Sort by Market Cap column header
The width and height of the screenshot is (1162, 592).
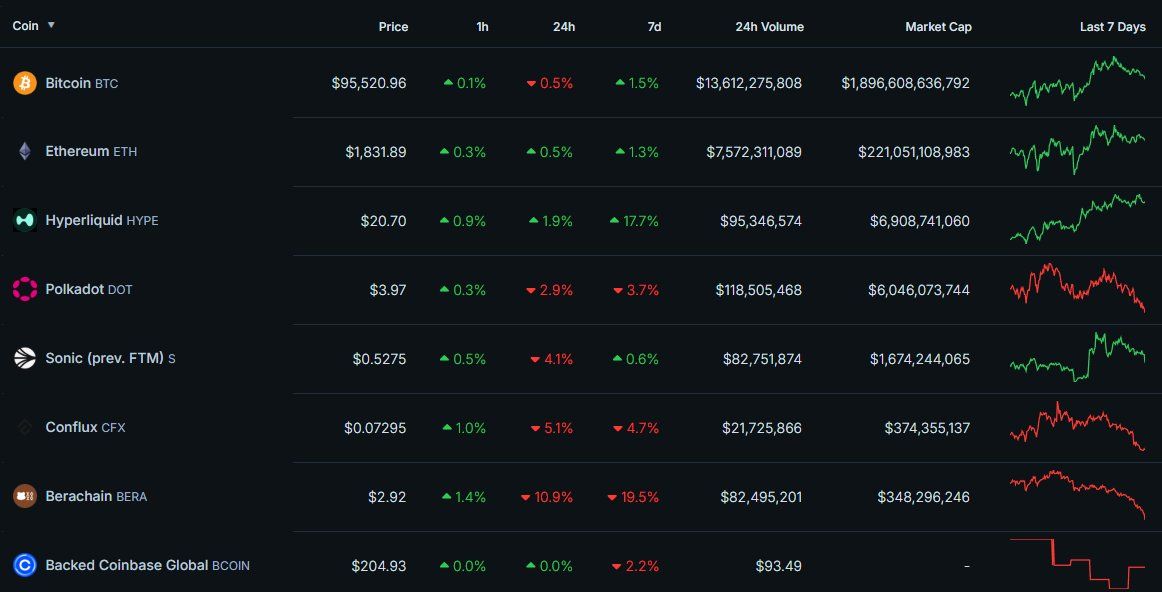click(938, 27)
